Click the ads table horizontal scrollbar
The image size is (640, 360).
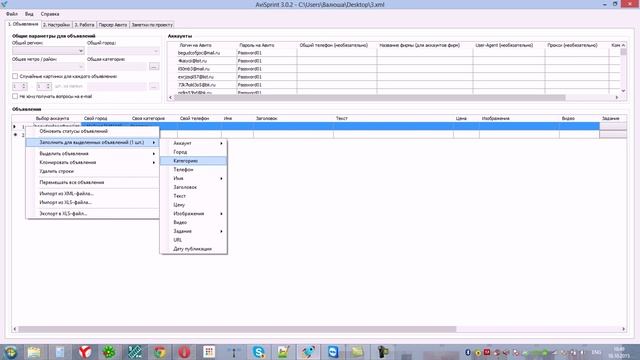tap(237, 329)
